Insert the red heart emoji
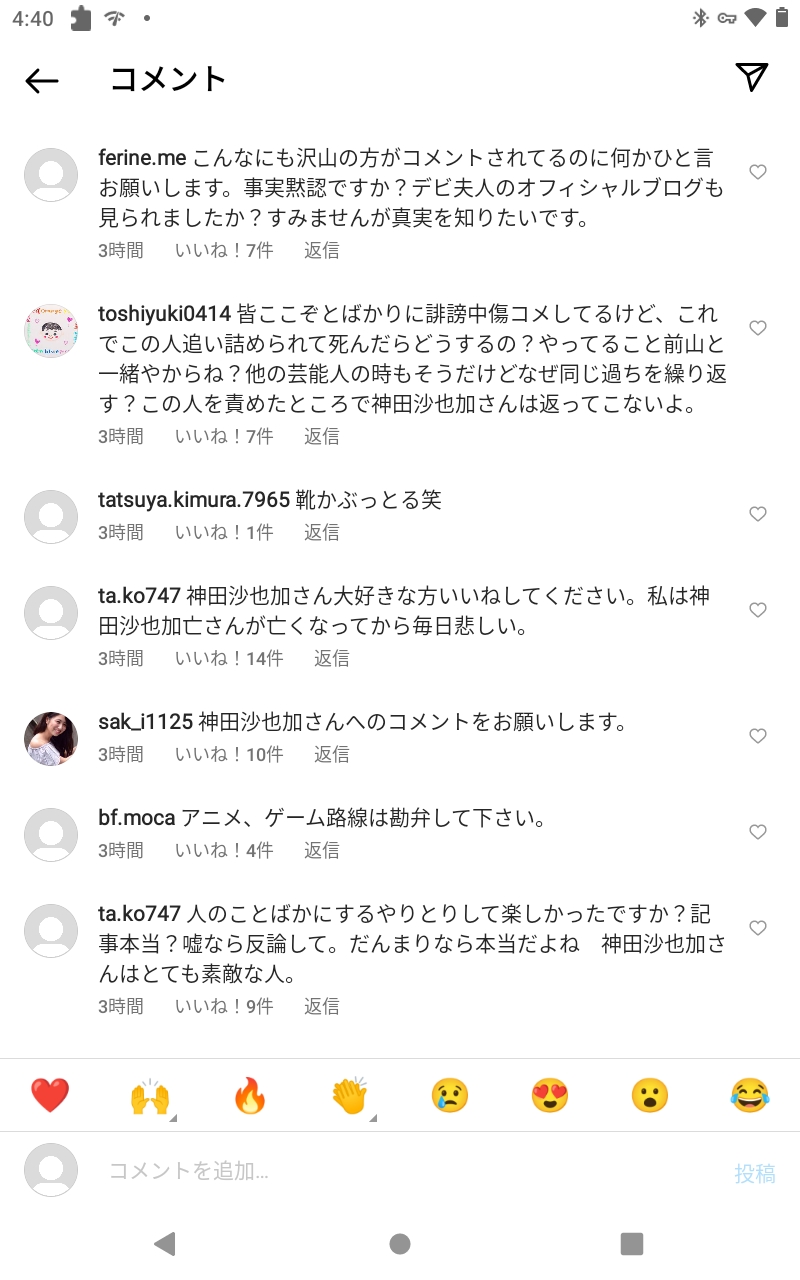Screen dimensions: 800x1280 (50, 1096)
